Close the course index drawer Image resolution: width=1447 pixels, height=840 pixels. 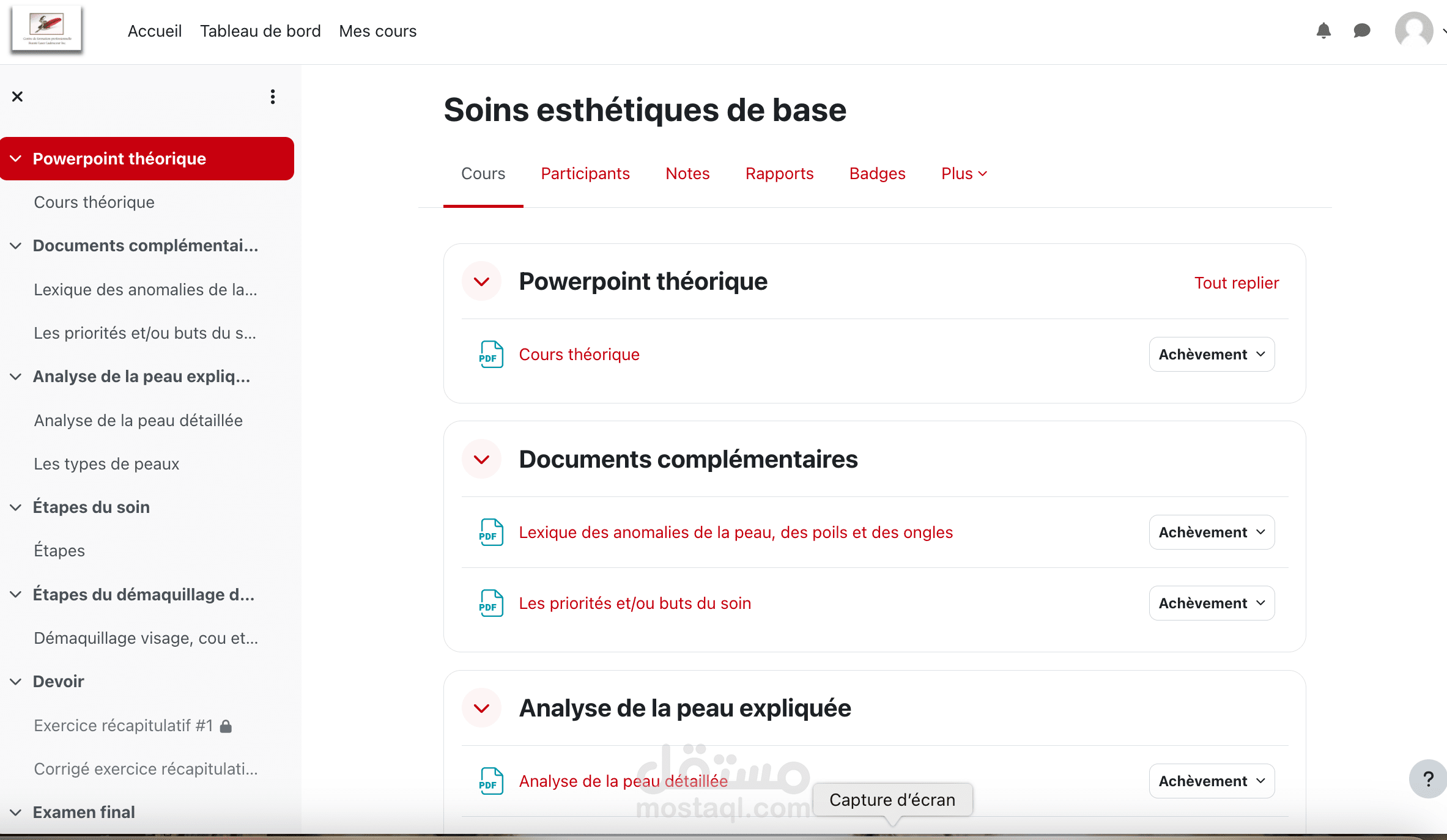(18, 97)
